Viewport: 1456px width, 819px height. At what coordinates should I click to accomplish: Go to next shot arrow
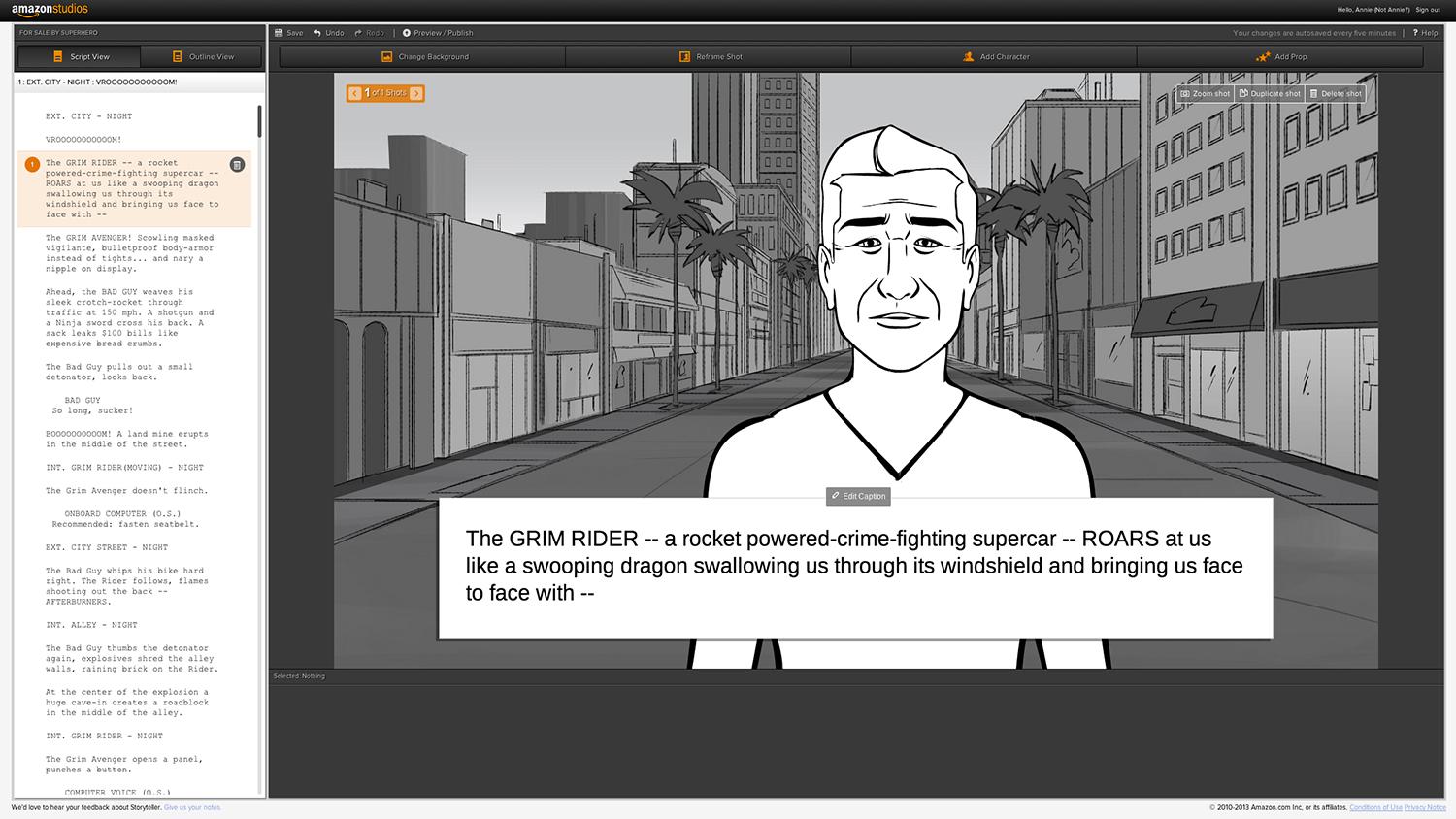point(416,93)
